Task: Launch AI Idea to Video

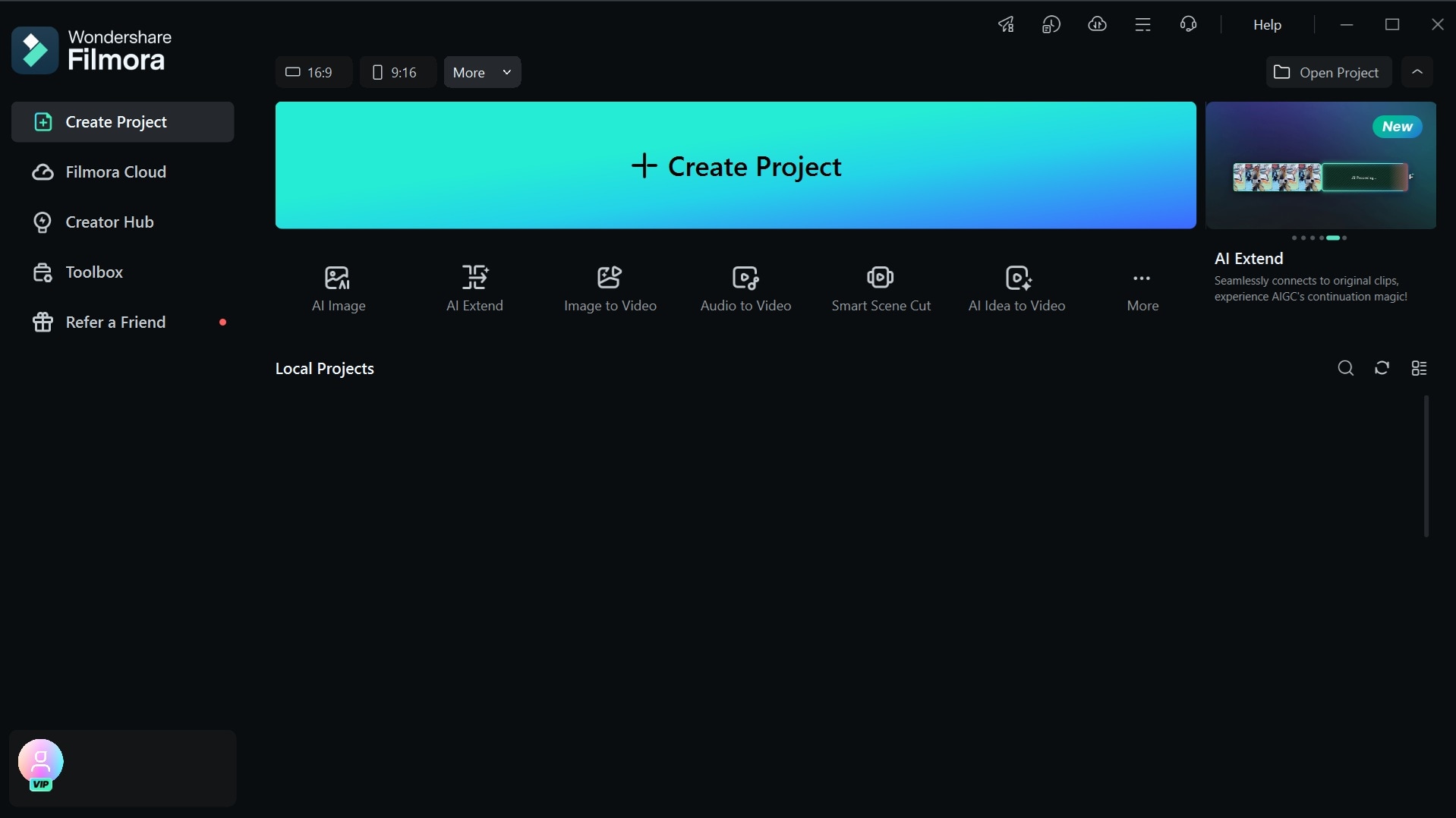Action: pyautogui.click(x=1016, y=289)
